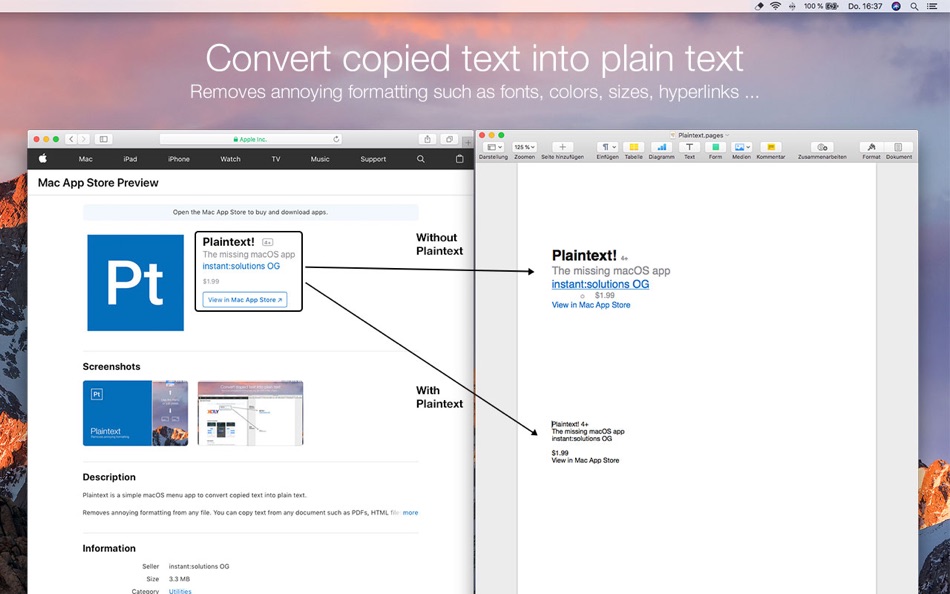Open the second screenshot thumbnail
Screen dimensions: 950x594
[x=250, y=413]
